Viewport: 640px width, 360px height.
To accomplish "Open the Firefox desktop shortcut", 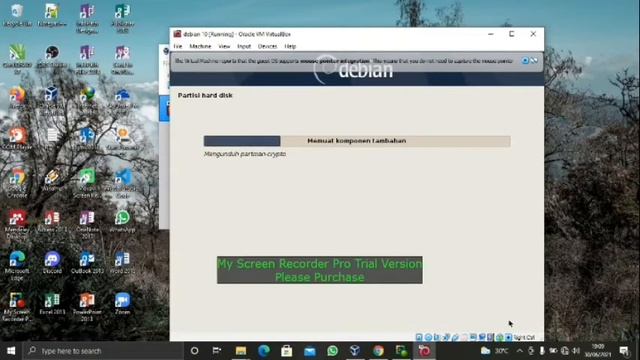I will click(x=17, y=98).
